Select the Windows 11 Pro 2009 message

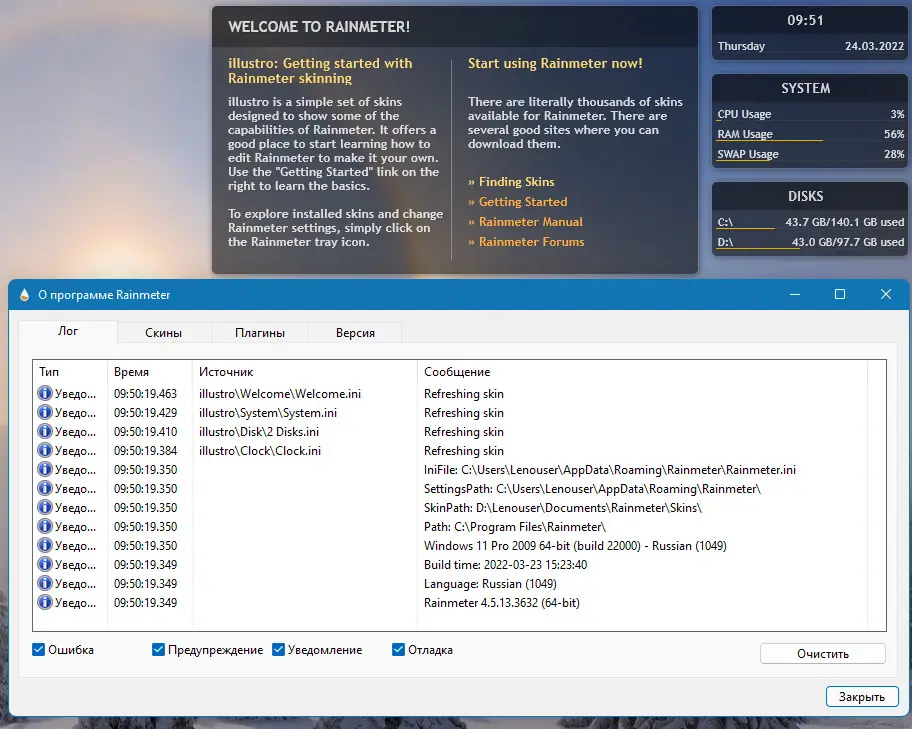point(575,546)
